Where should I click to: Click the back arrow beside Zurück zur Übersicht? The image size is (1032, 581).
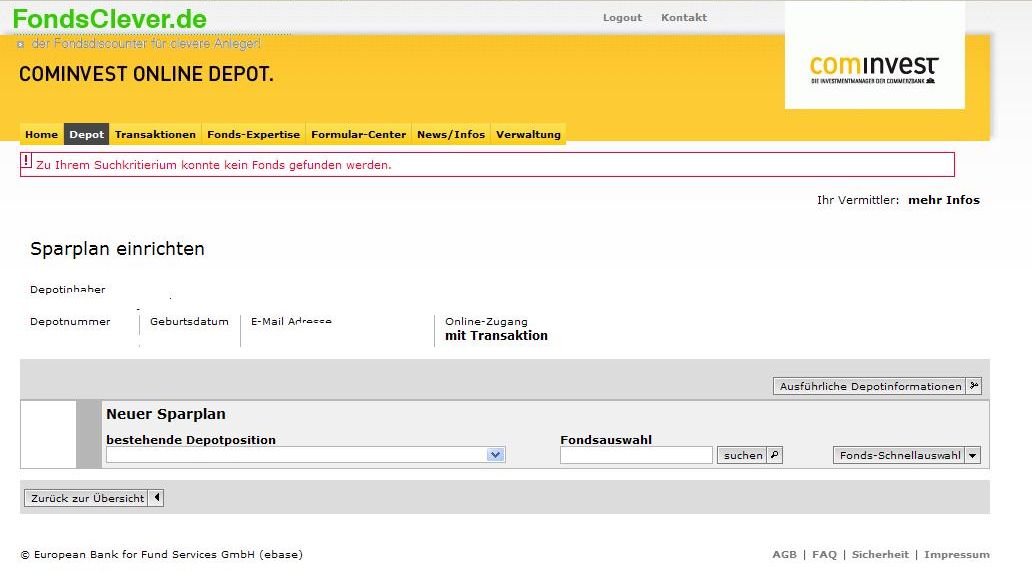(x=157, y=498)
